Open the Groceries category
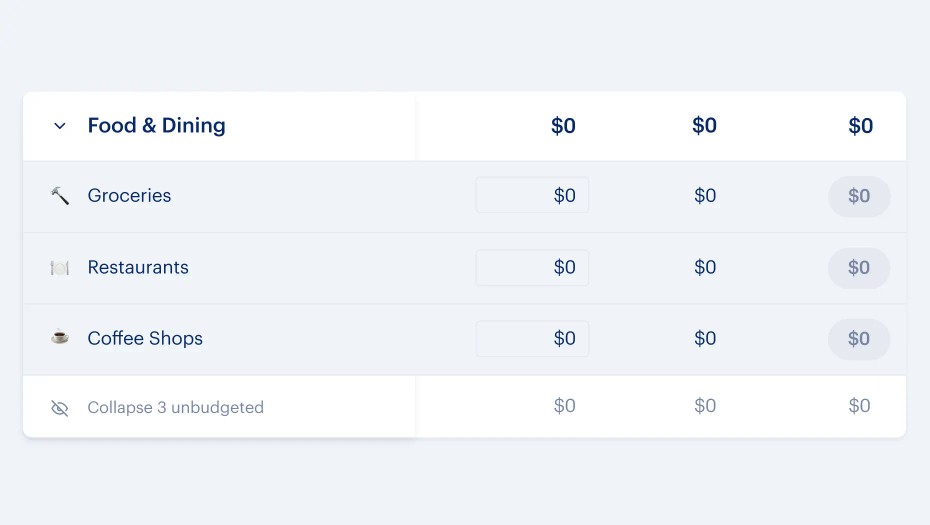 (x=129, y=196)
